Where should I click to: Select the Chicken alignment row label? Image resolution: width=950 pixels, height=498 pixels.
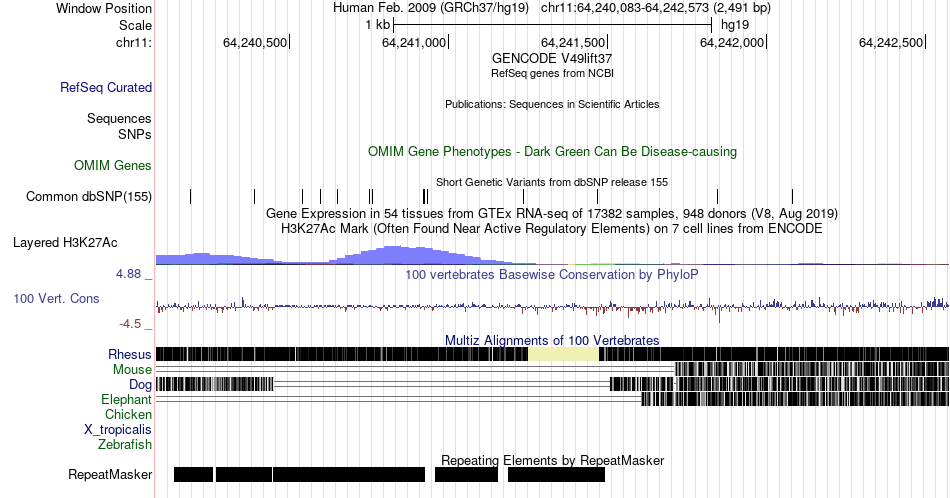click(x=128, y=414)
